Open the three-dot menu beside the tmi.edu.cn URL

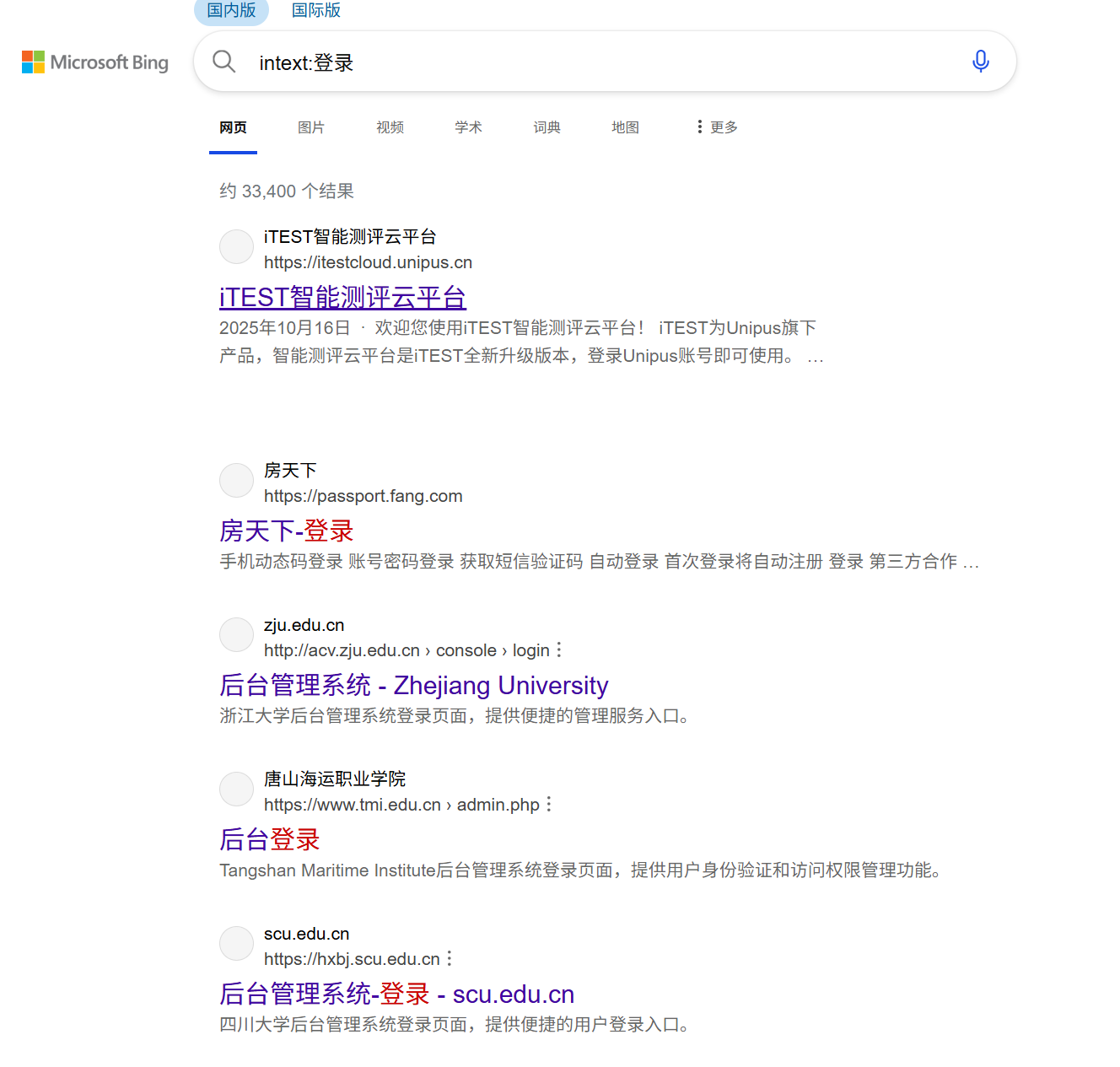[549, 805]
